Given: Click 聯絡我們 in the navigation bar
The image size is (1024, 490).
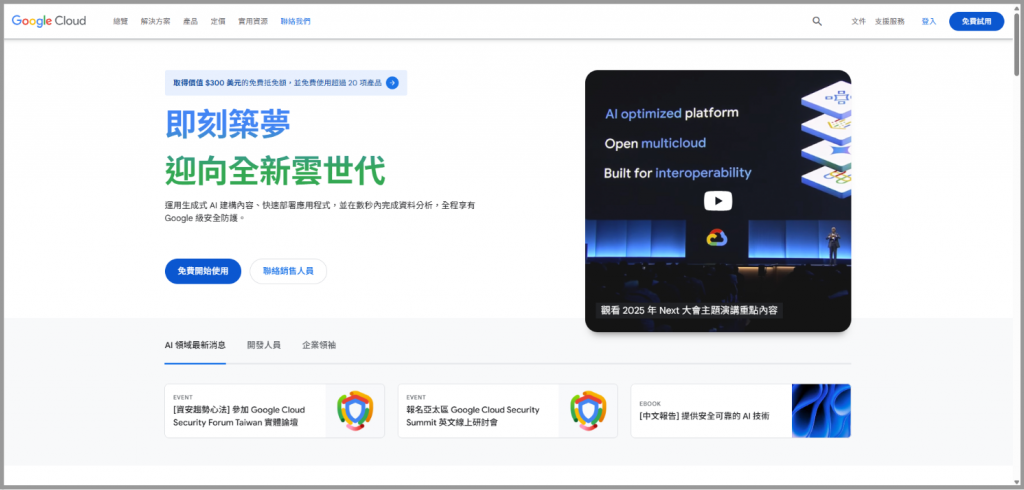Looking at the screenshot, I should (296, 22).
